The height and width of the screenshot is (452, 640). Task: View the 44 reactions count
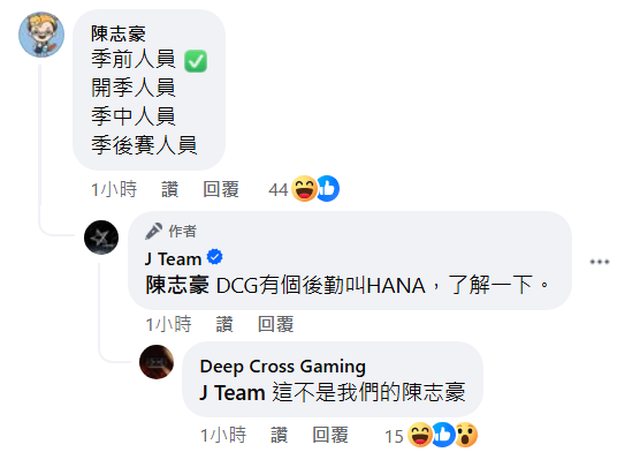[x=278, y=189]
